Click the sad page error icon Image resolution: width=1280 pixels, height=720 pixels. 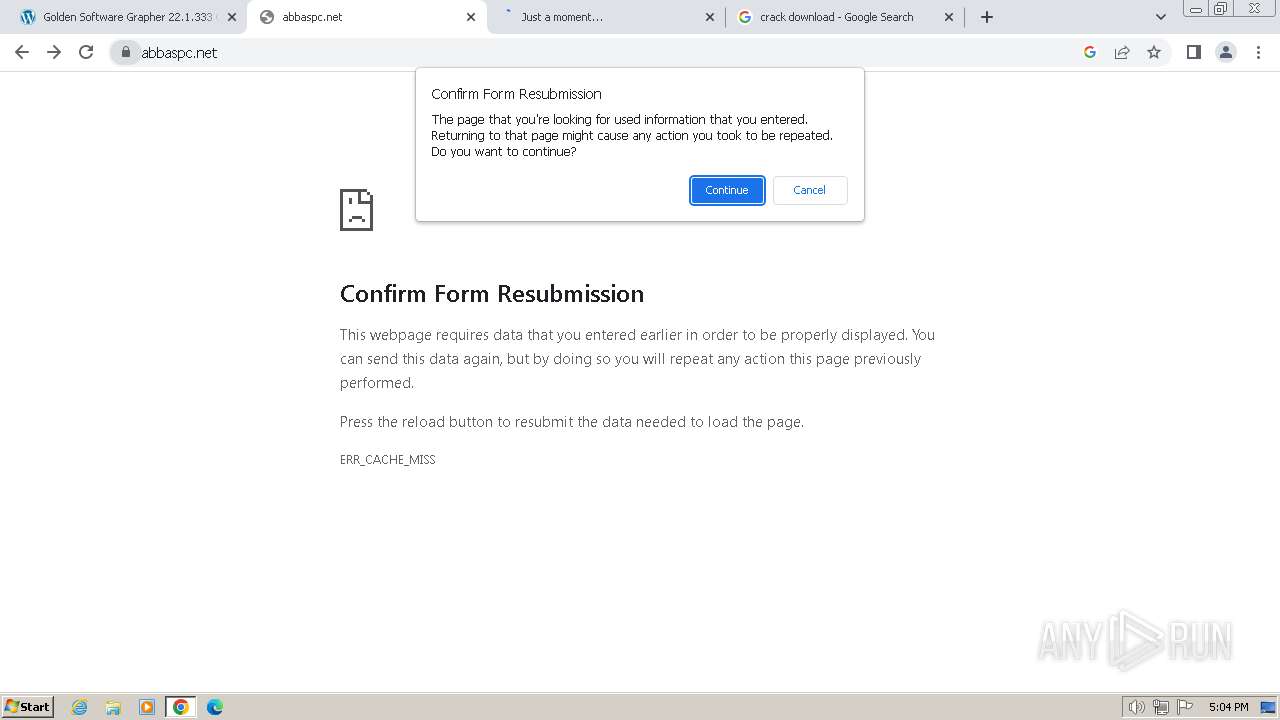point(356,210)
